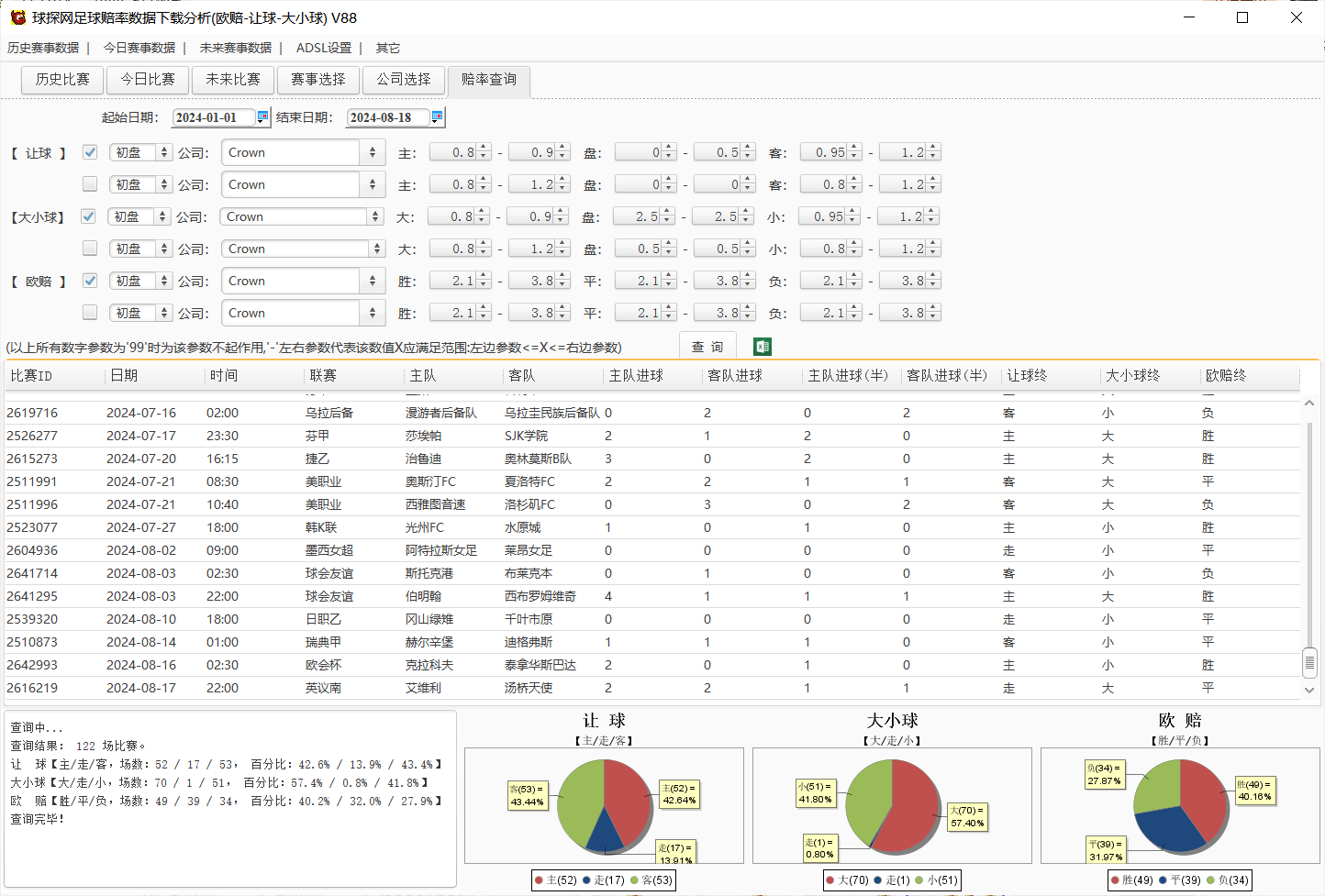Screen dimensions: 1325x896
Task: Click the 让球 first row 客 maximum 1.2 stepper
Action: [x=909, y=152]
